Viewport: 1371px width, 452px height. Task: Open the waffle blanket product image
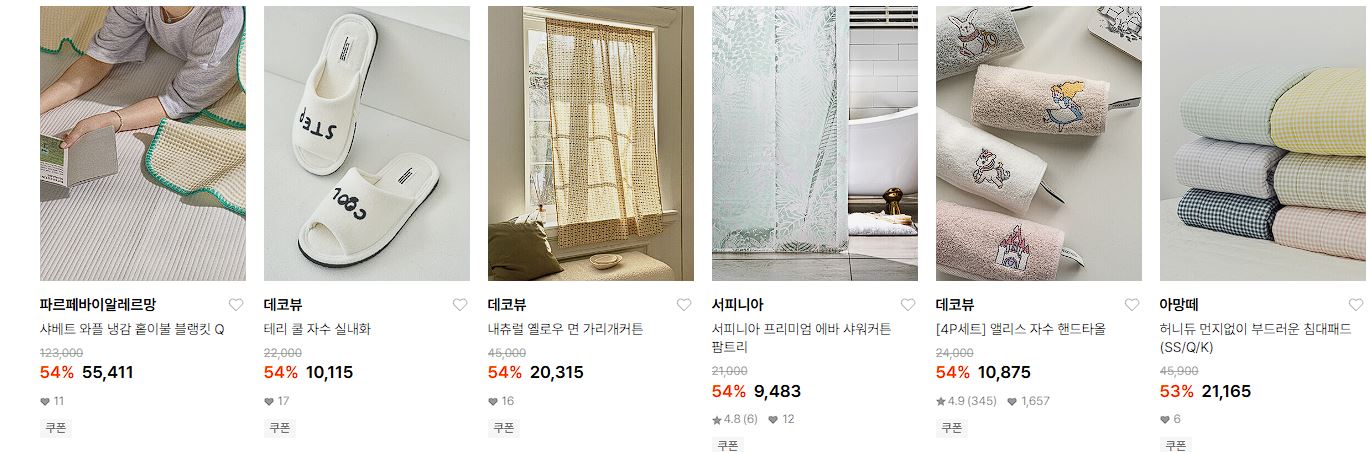(x=143, y=143)
